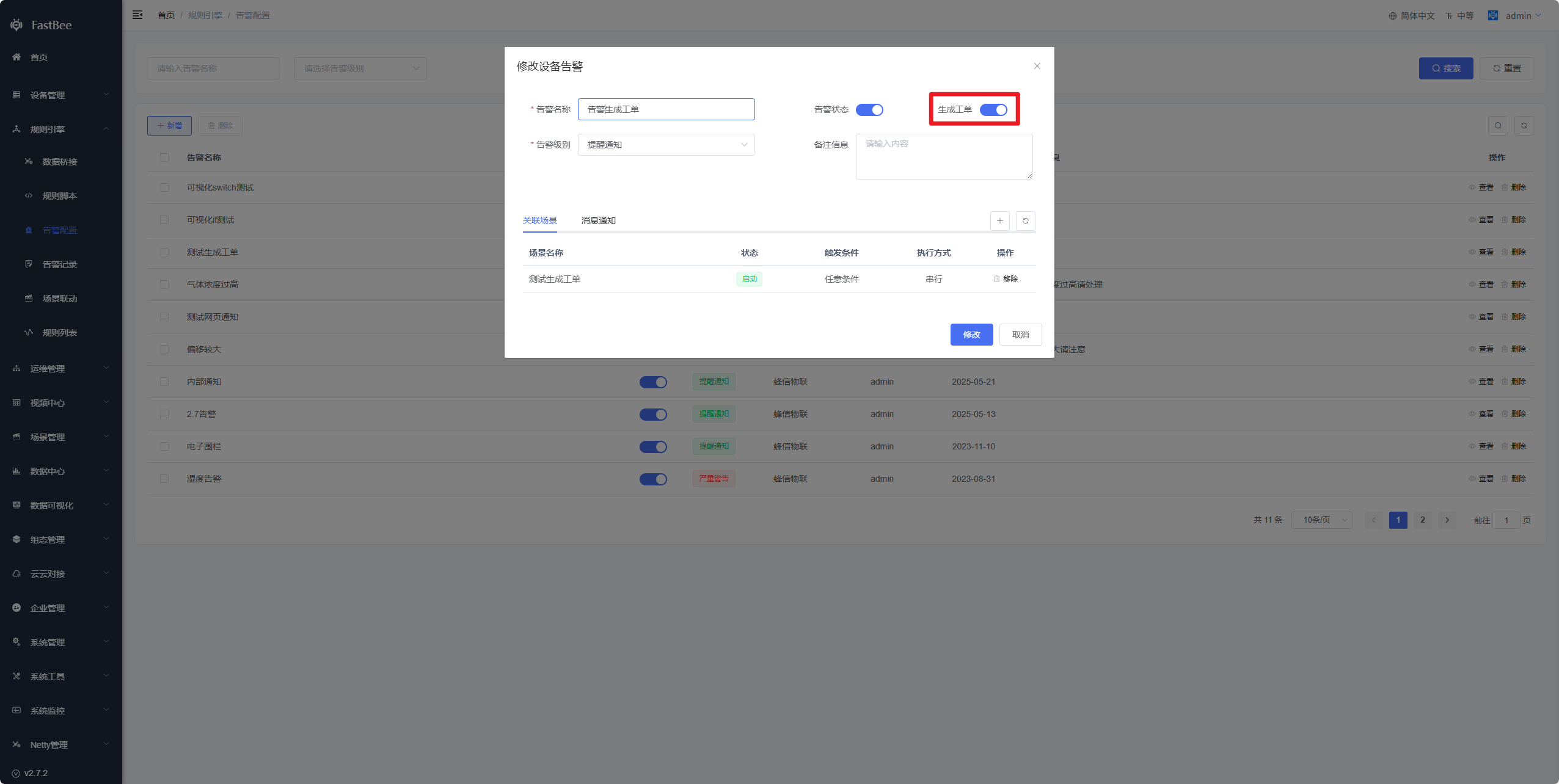The image size is (1559, 784).
Task: Click the refresh icon beside scene tabs
Action: [1025, 221]
